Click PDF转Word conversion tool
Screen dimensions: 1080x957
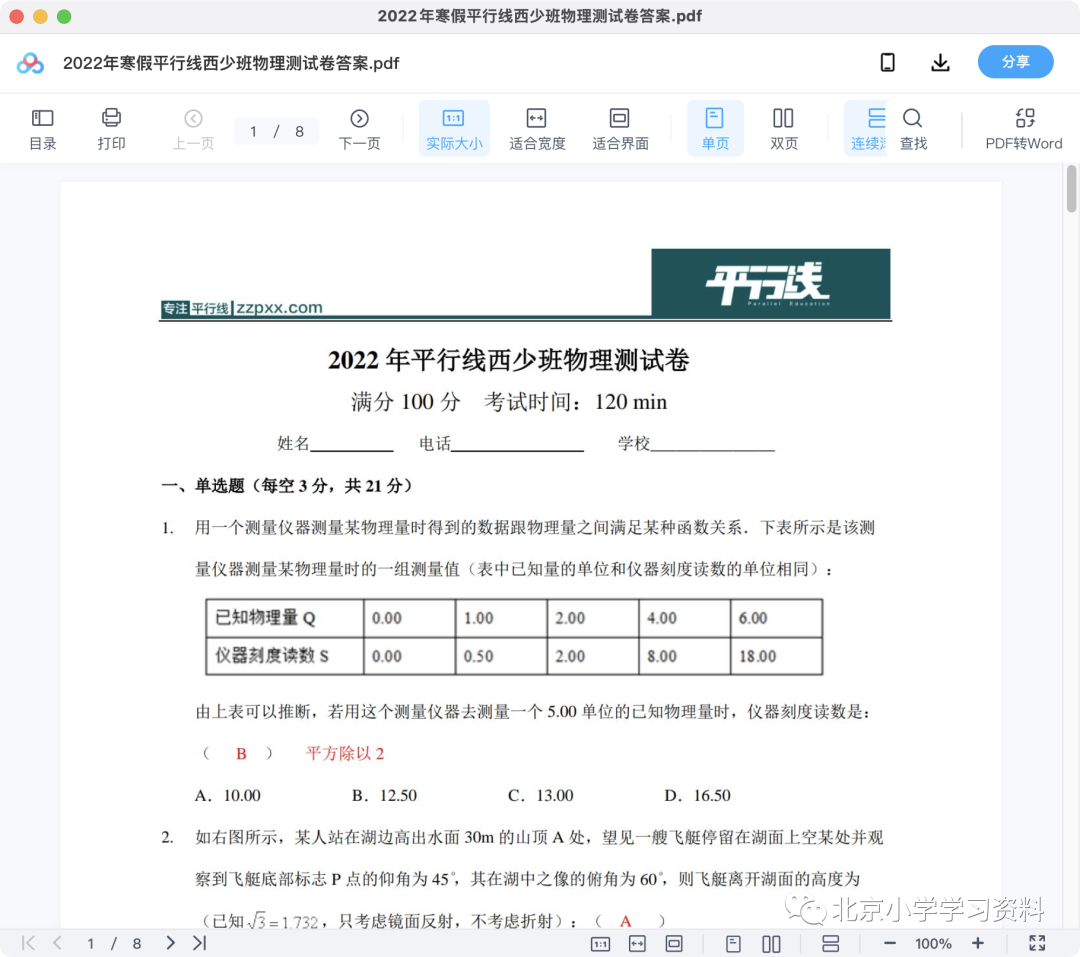1024,129
